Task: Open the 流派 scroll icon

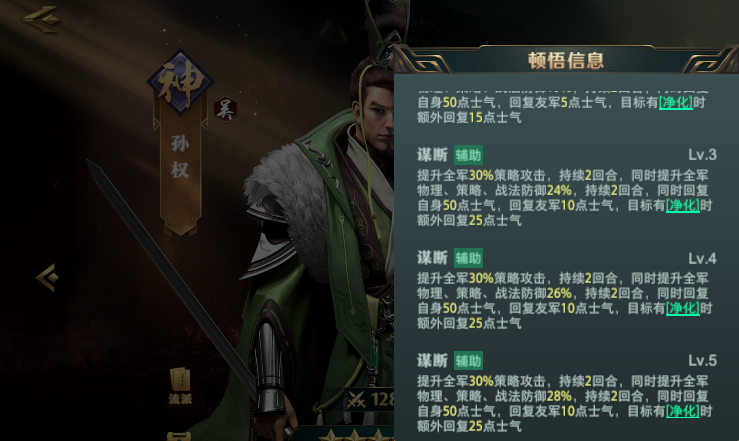Action: tap(180, 385)
